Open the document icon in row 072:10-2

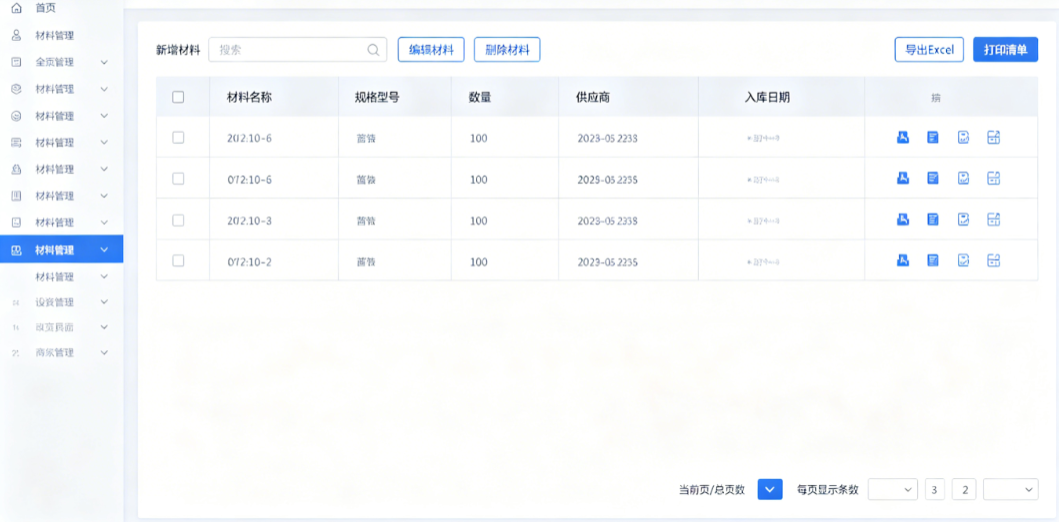click(x=933, y=260)
